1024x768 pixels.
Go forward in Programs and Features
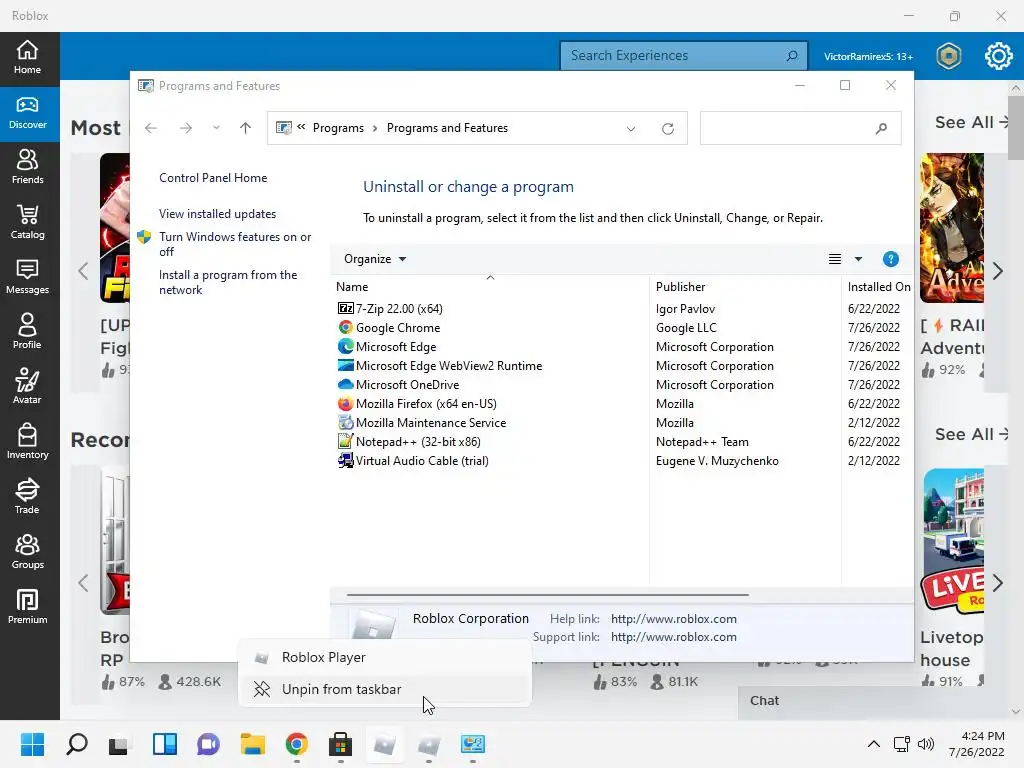(x=185, y=128)
